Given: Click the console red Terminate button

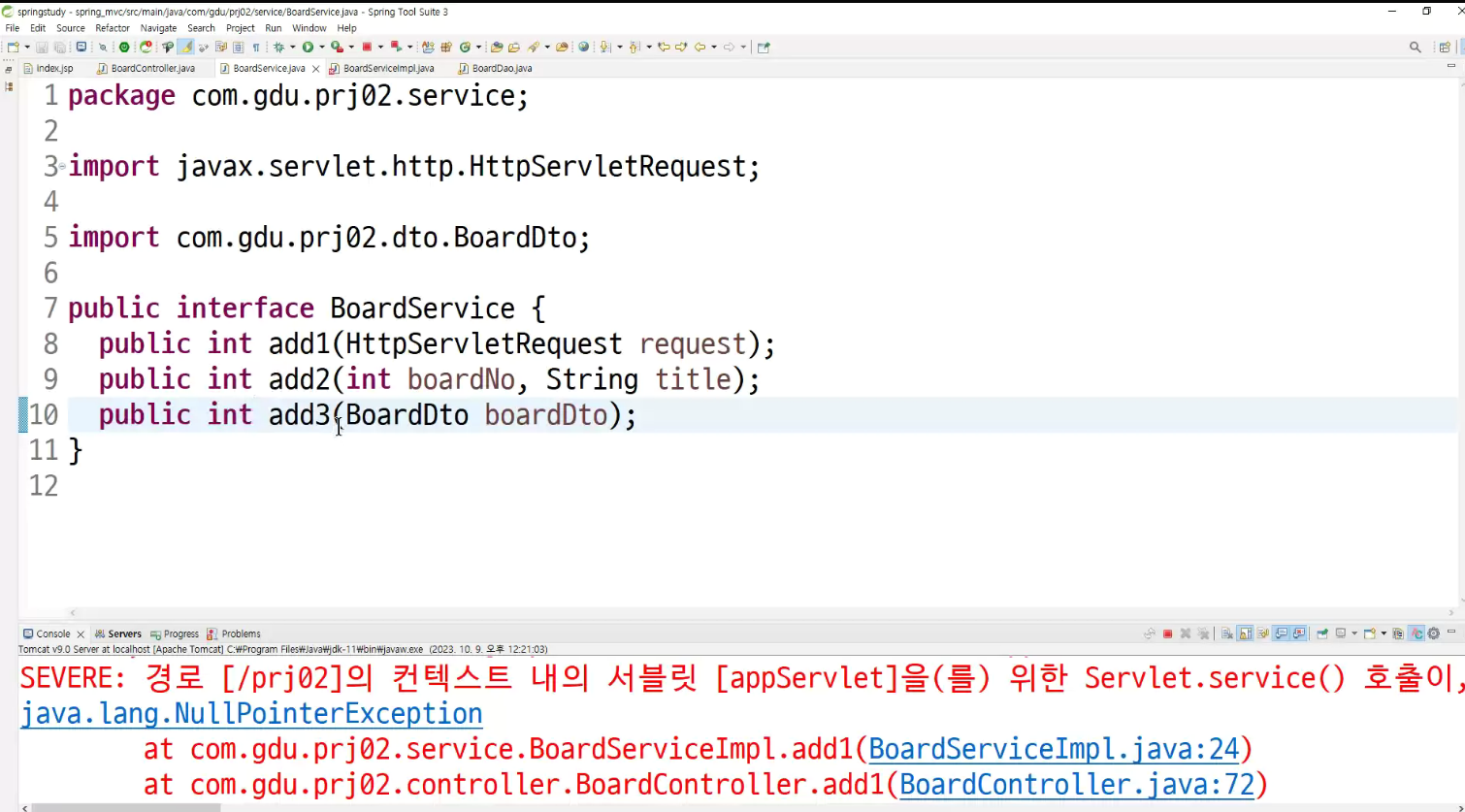Looking at the screenshot, I should pyautogui.click(x=1167, y=633).
